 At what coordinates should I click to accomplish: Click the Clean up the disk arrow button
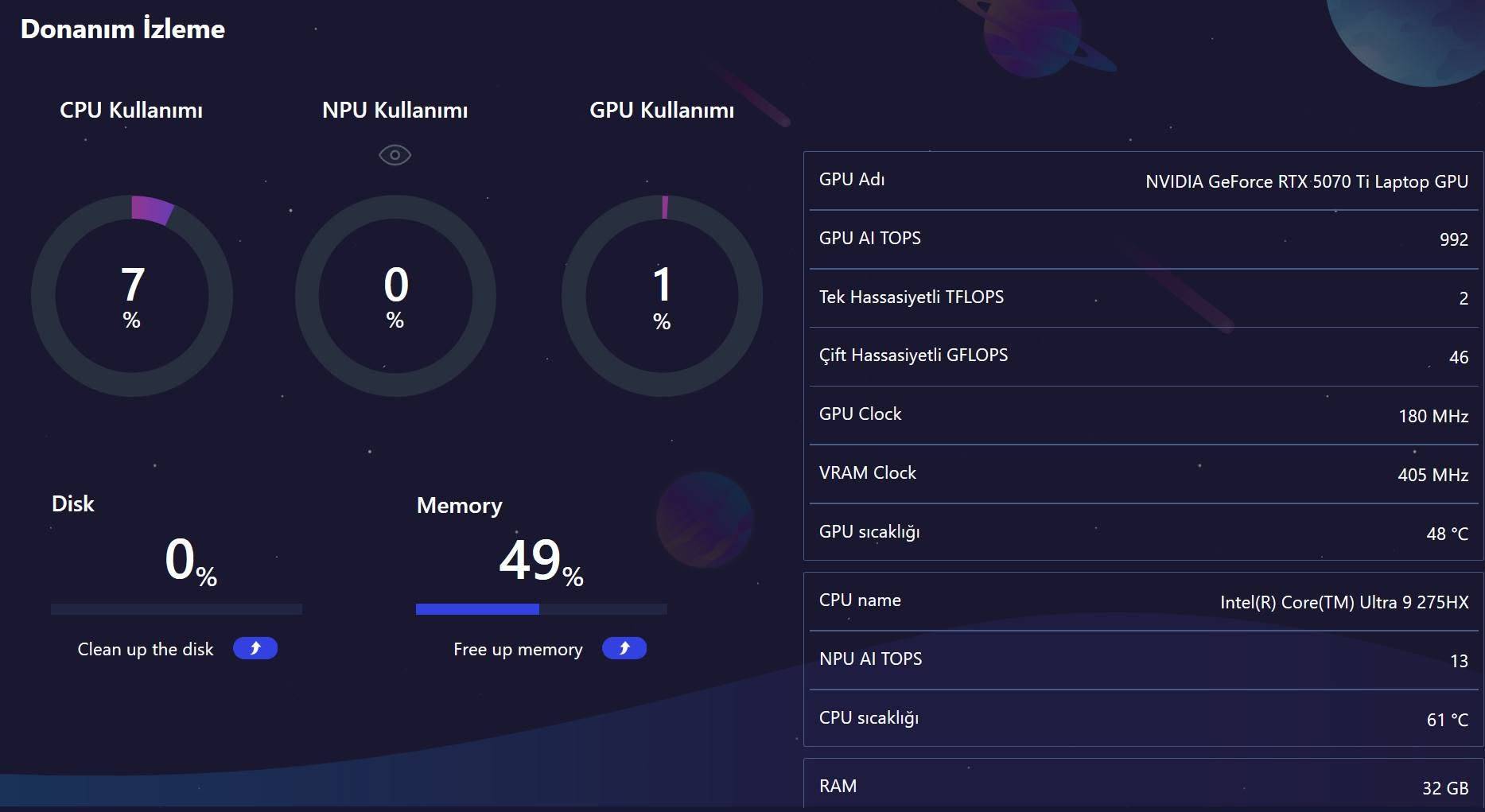click(255, 648)
